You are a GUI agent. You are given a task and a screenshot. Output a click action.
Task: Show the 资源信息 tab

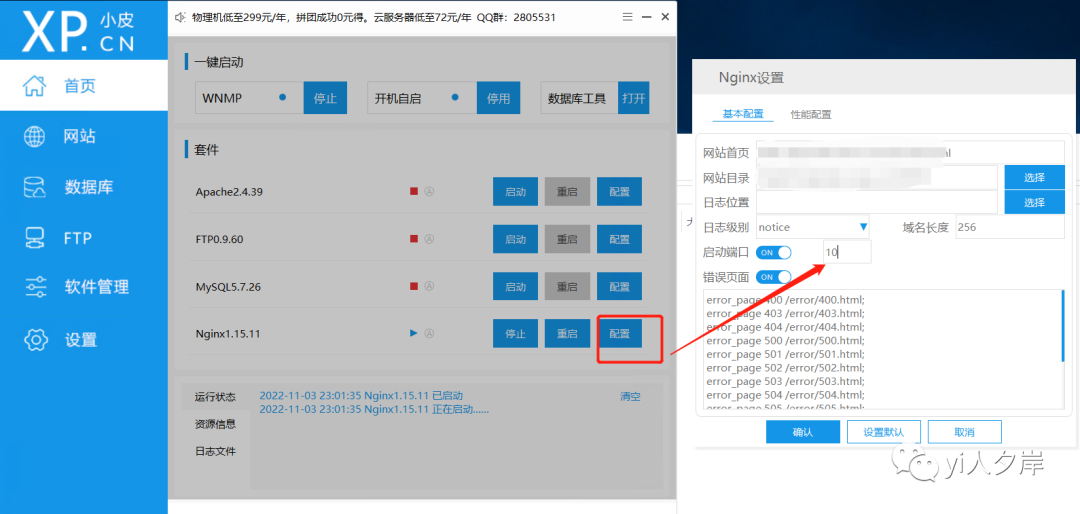click(x=215, y=424)
